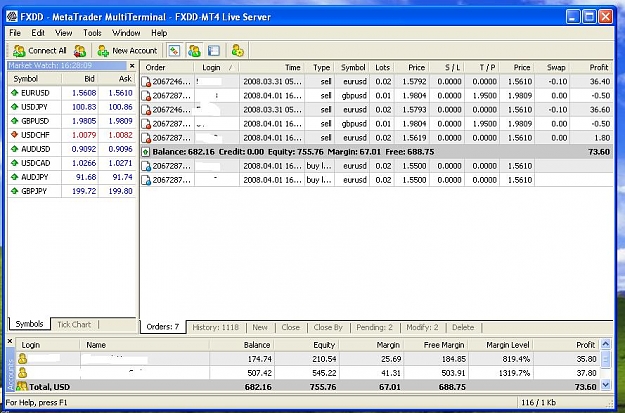Toggle the Toolbox window toolbar icon

tap(214, 51)
